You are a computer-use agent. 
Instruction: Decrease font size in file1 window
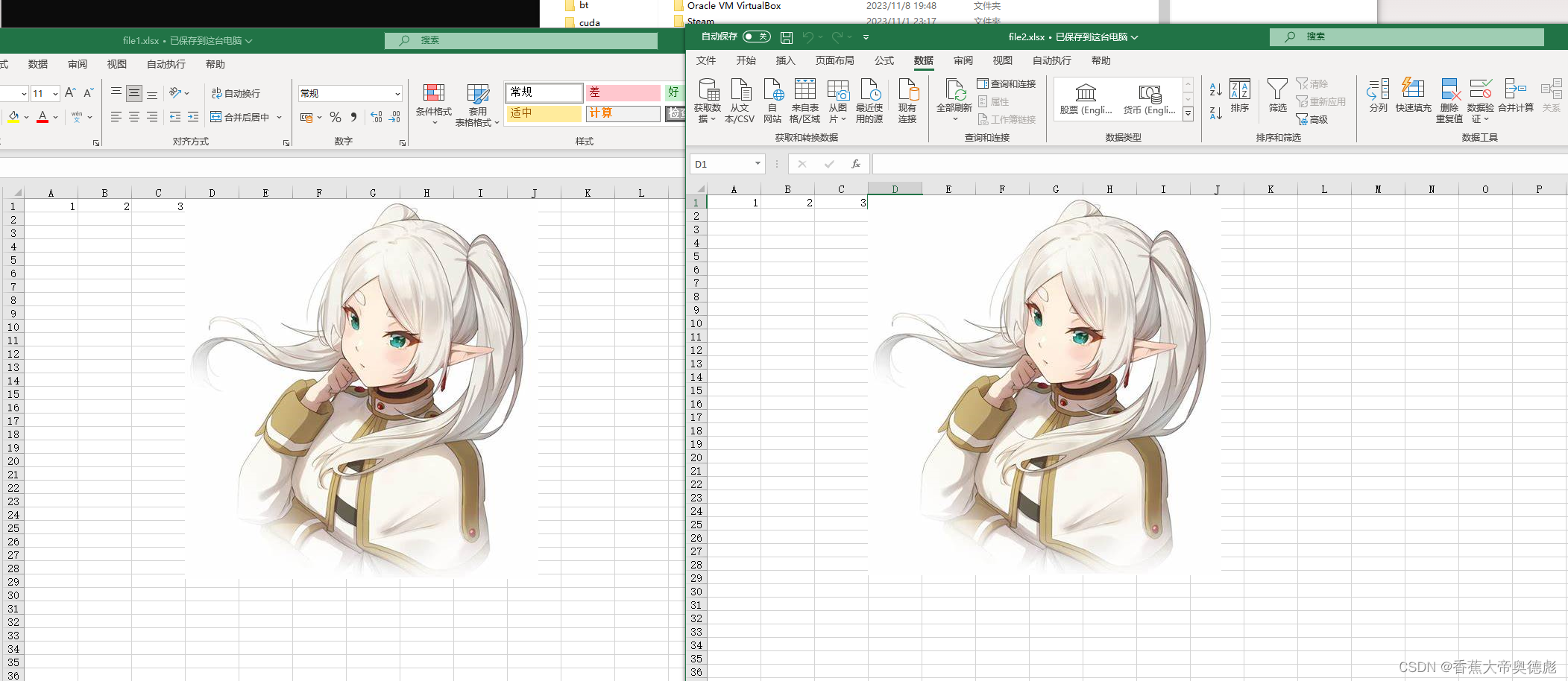[x=88, y=93]
